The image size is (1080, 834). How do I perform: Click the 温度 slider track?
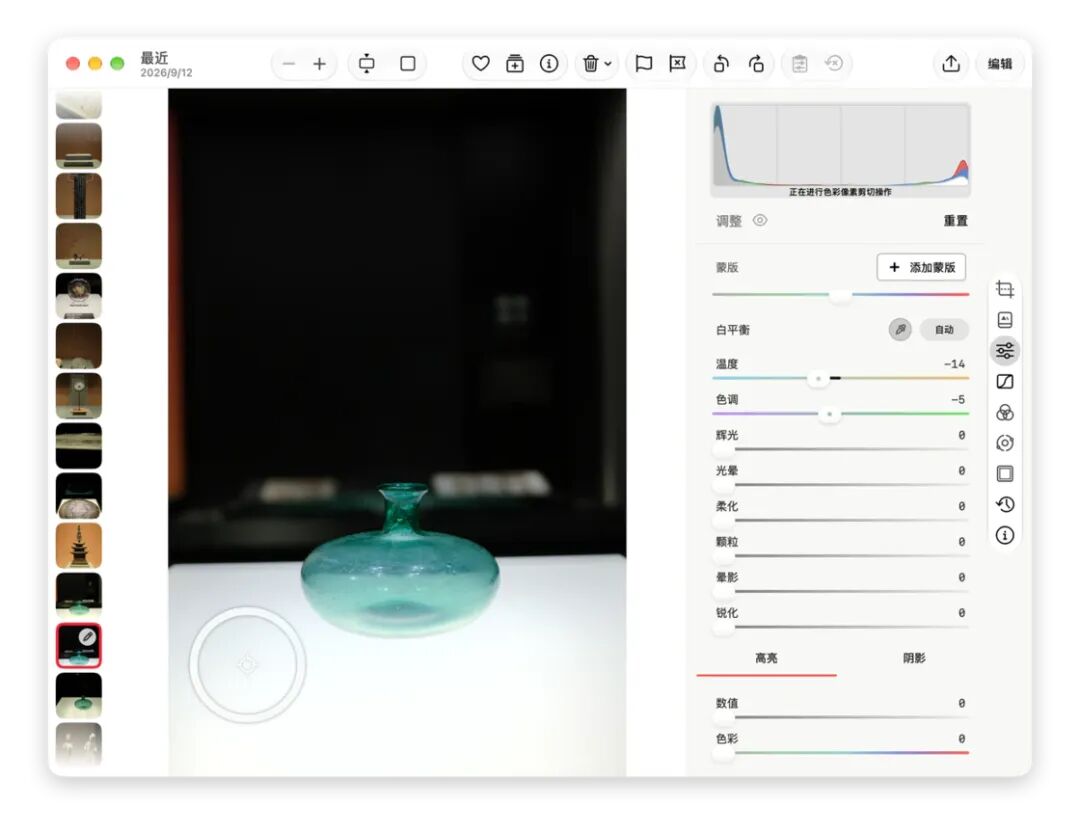840,378
